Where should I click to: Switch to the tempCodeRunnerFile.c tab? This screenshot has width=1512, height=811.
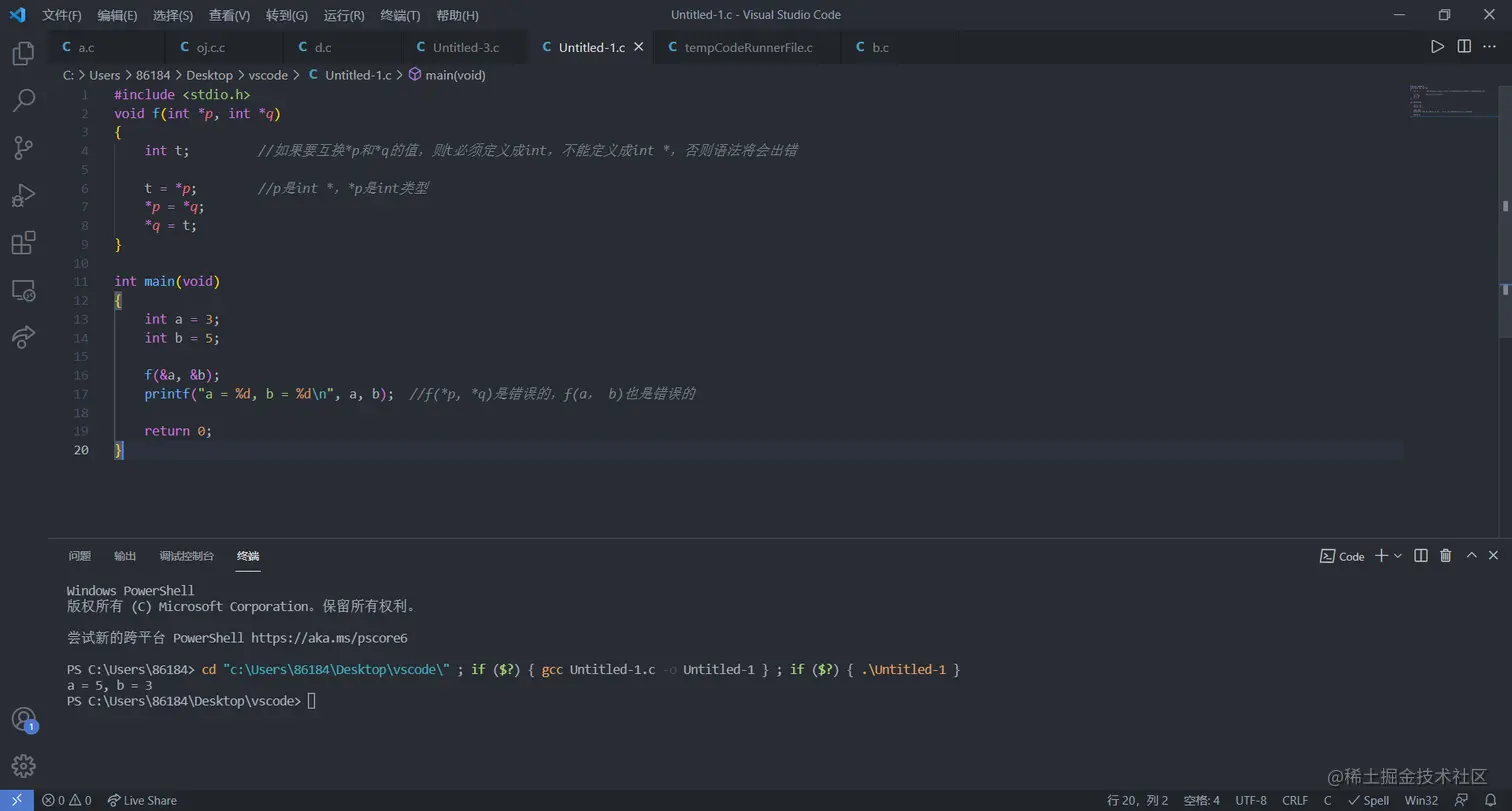746,47
